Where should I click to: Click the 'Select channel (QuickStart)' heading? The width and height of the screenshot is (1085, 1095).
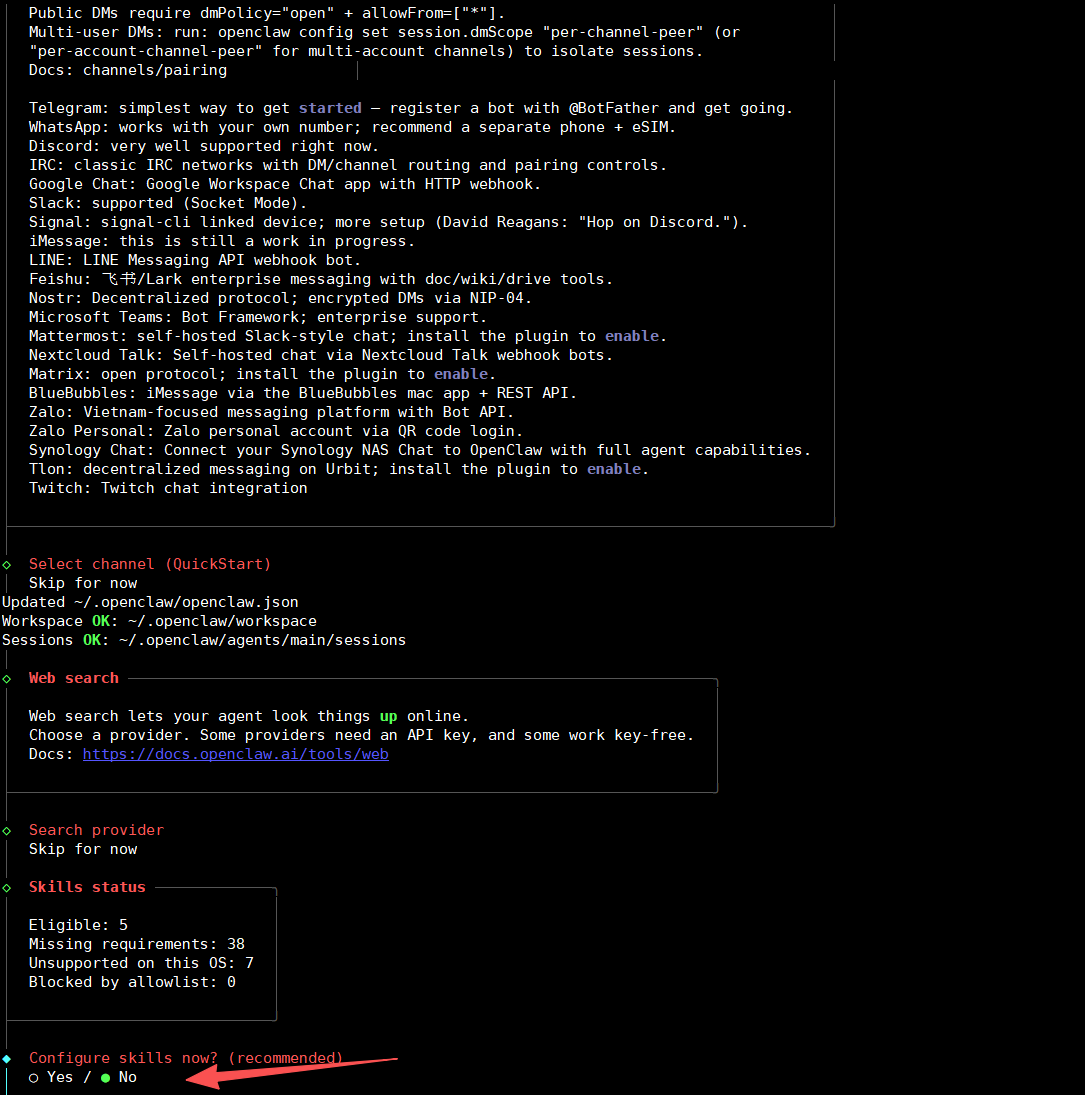point(149,564)
